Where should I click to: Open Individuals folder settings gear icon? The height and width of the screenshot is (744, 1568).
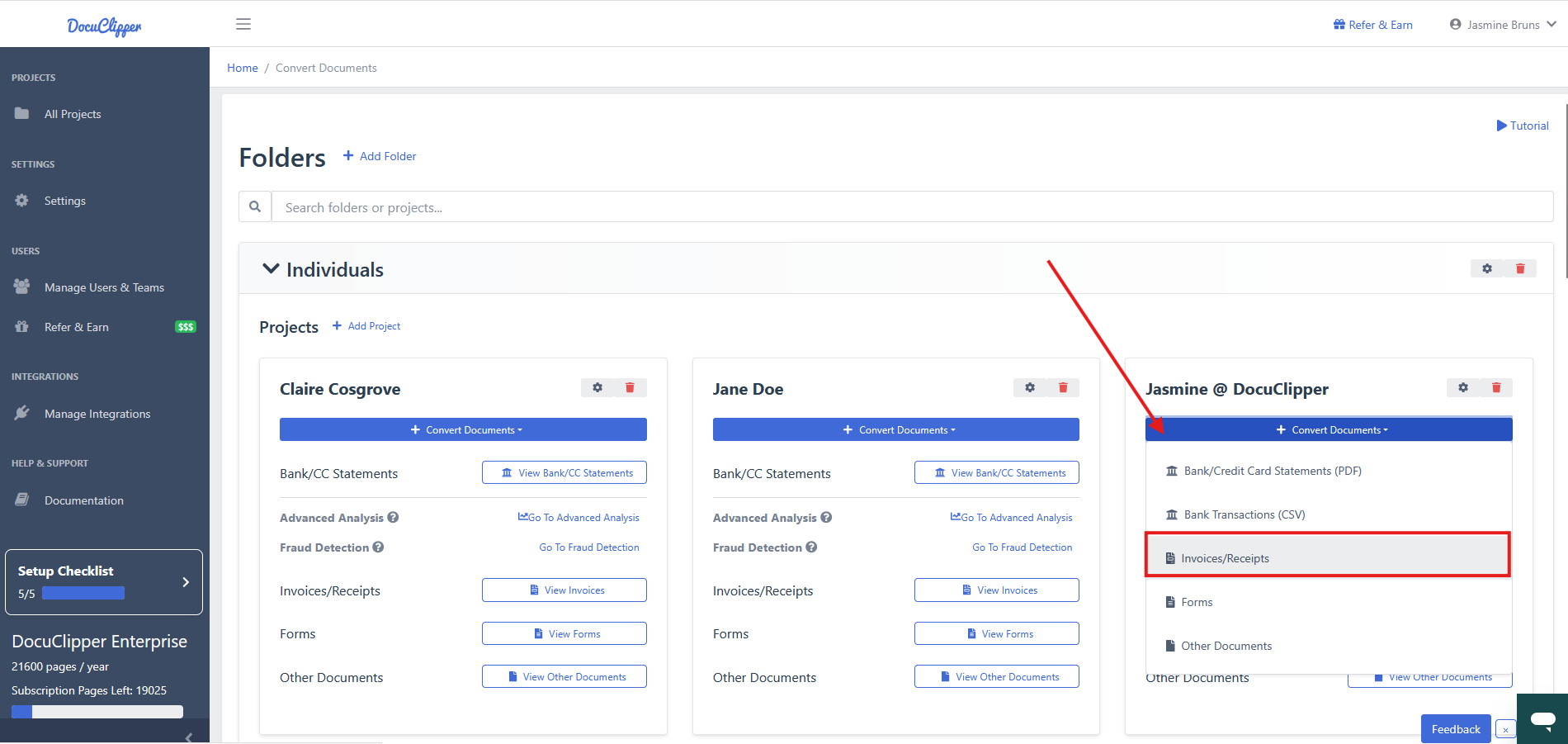click(x=1487, y=268)
